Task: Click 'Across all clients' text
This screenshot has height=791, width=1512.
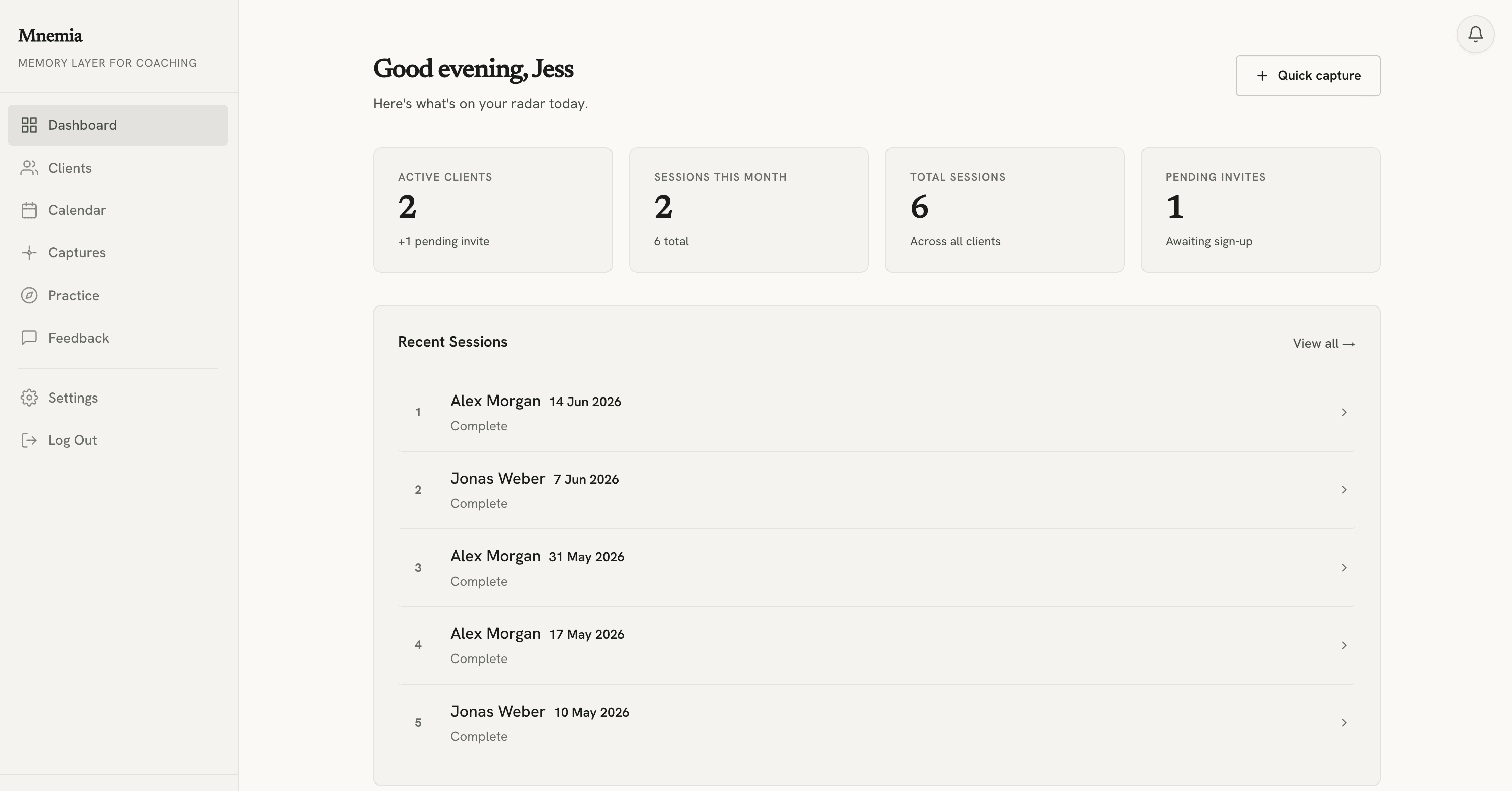Action: (955, 241)
